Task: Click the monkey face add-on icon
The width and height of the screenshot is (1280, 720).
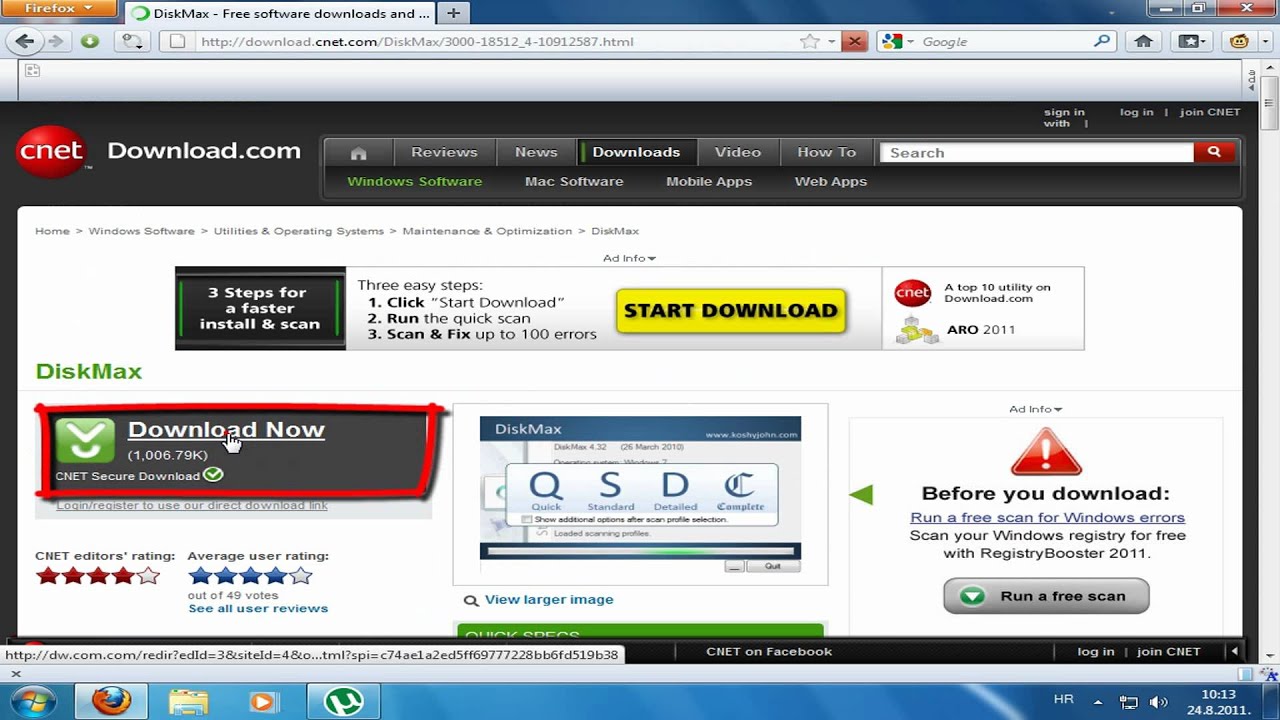Action: pos(1239,41)
